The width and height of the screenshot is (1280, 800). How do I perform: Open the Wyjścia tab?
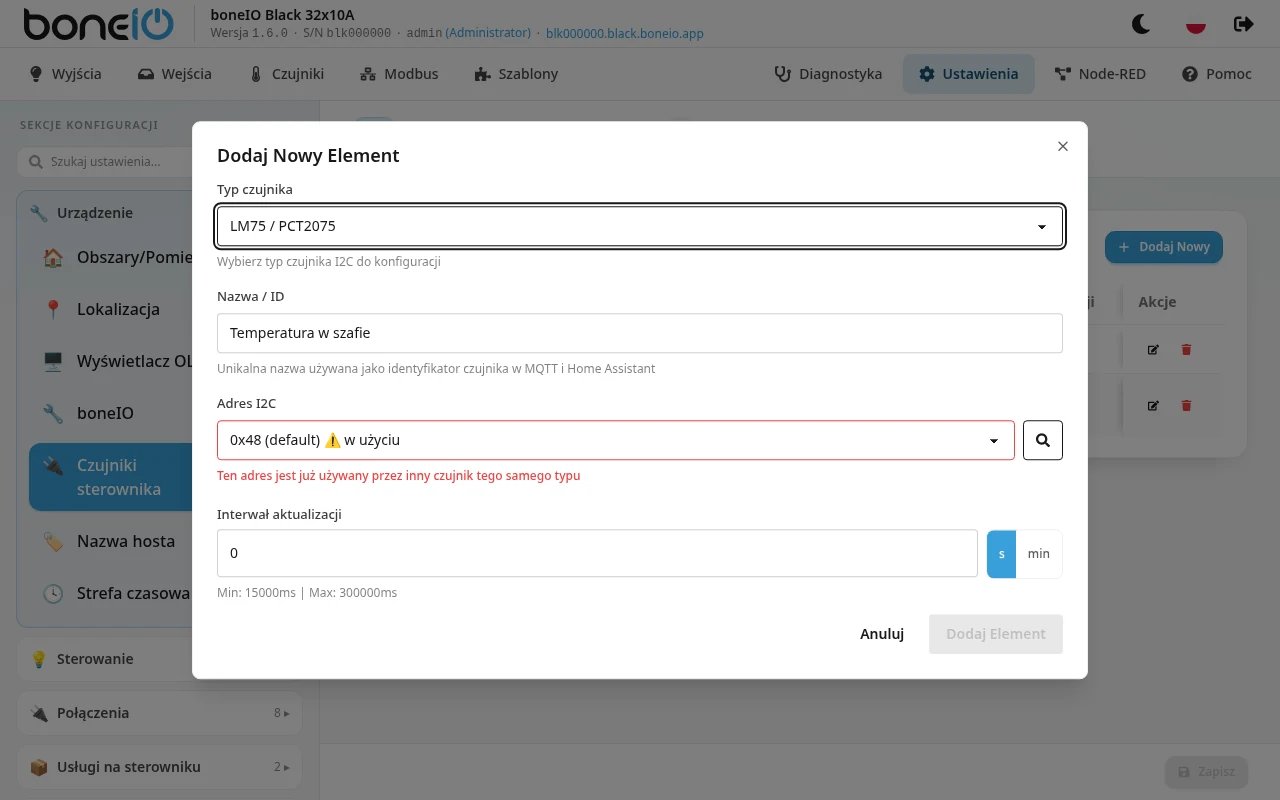pos(65,74)
